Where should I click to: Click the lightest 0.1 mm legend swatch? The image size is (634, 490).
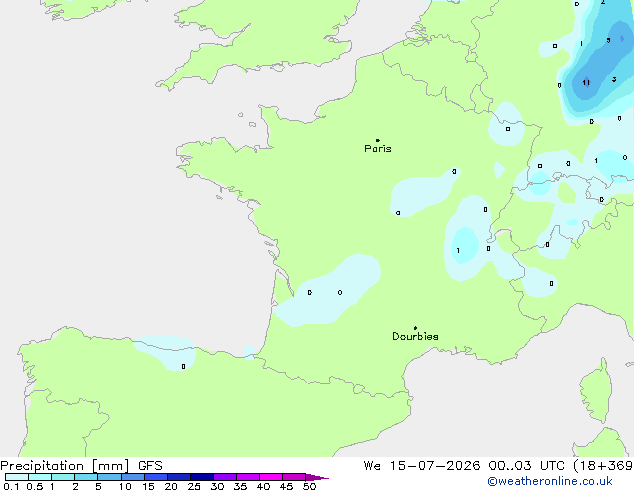(17, 477)
